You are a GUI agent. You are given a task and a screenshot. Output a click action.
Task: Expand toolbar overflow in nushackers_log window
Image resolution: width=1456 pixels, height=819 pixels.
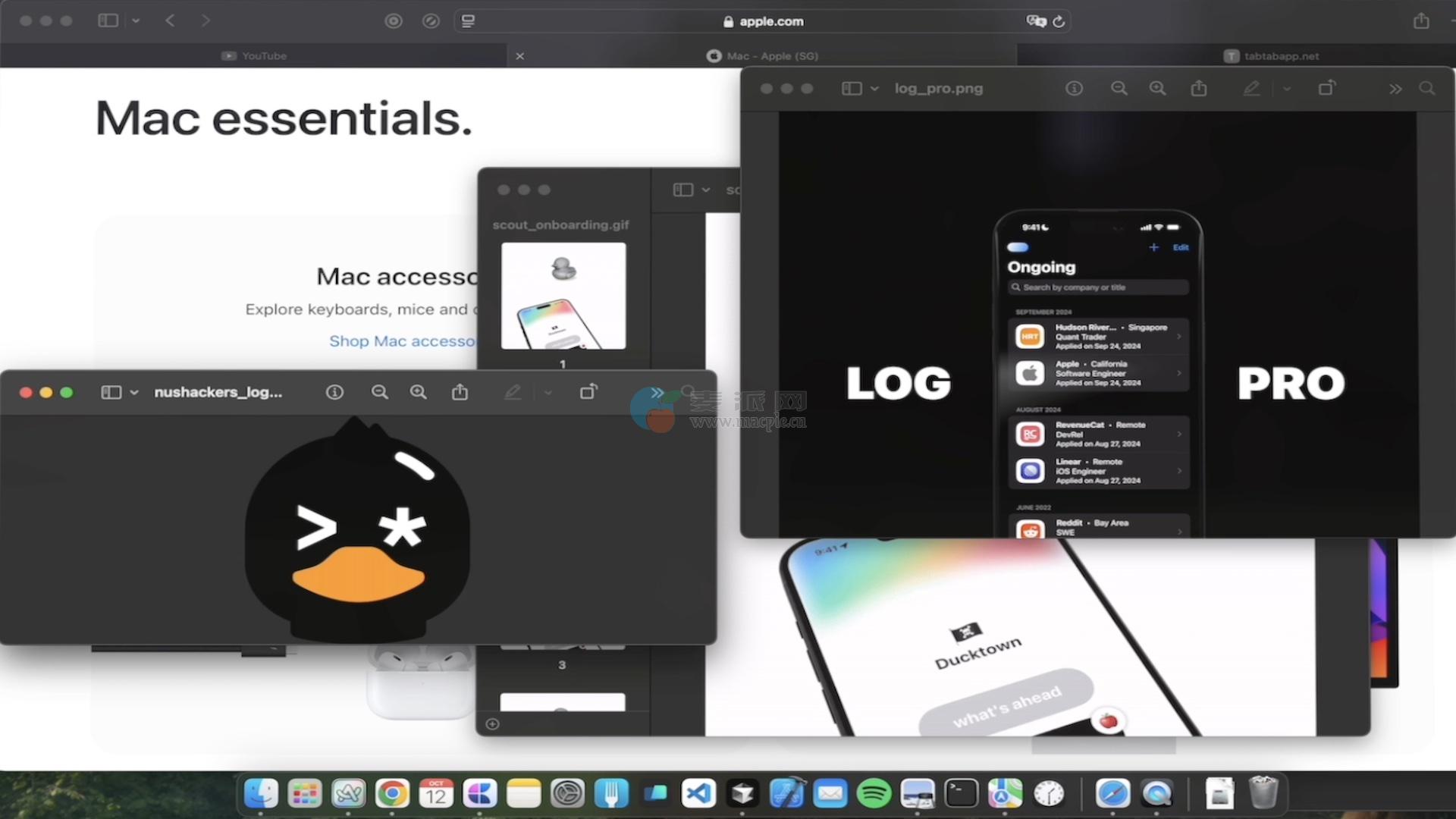pyautogui.click(x=657, y=392)
